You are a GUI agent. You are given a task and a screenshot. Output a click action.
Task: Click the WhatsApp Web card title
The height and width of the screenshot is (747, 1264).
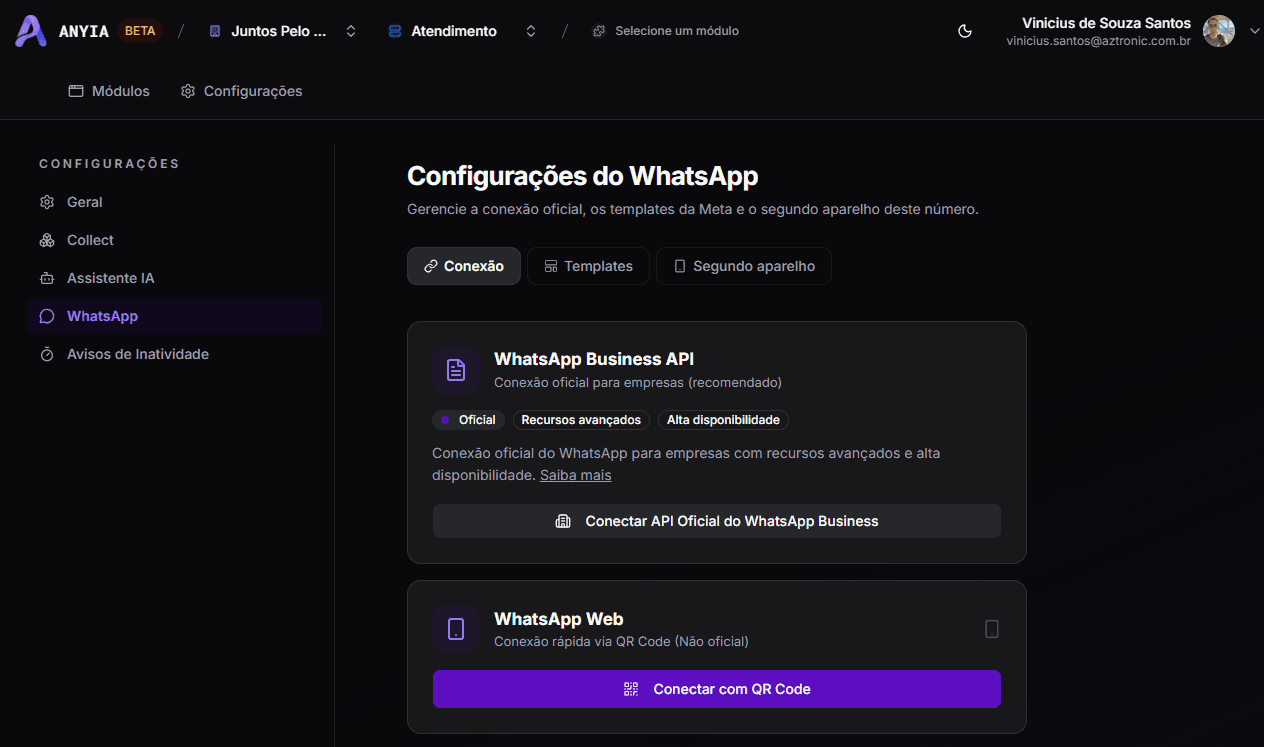coord(559,619)
